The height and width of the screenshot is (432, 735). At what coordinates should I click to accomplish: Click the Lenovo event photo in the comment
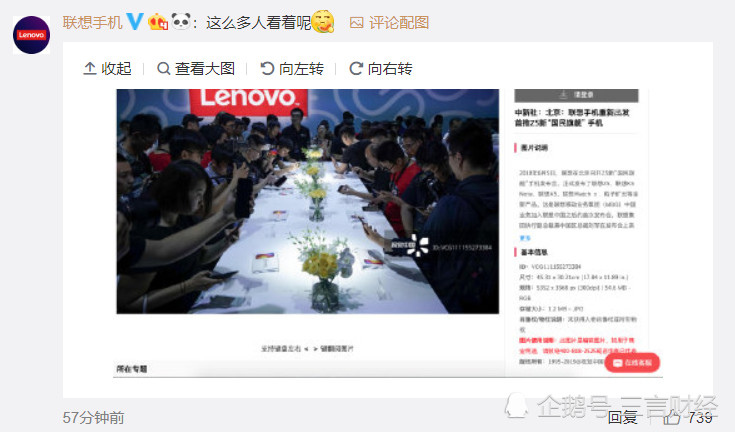pyautogui.click(x=308, y=201)
